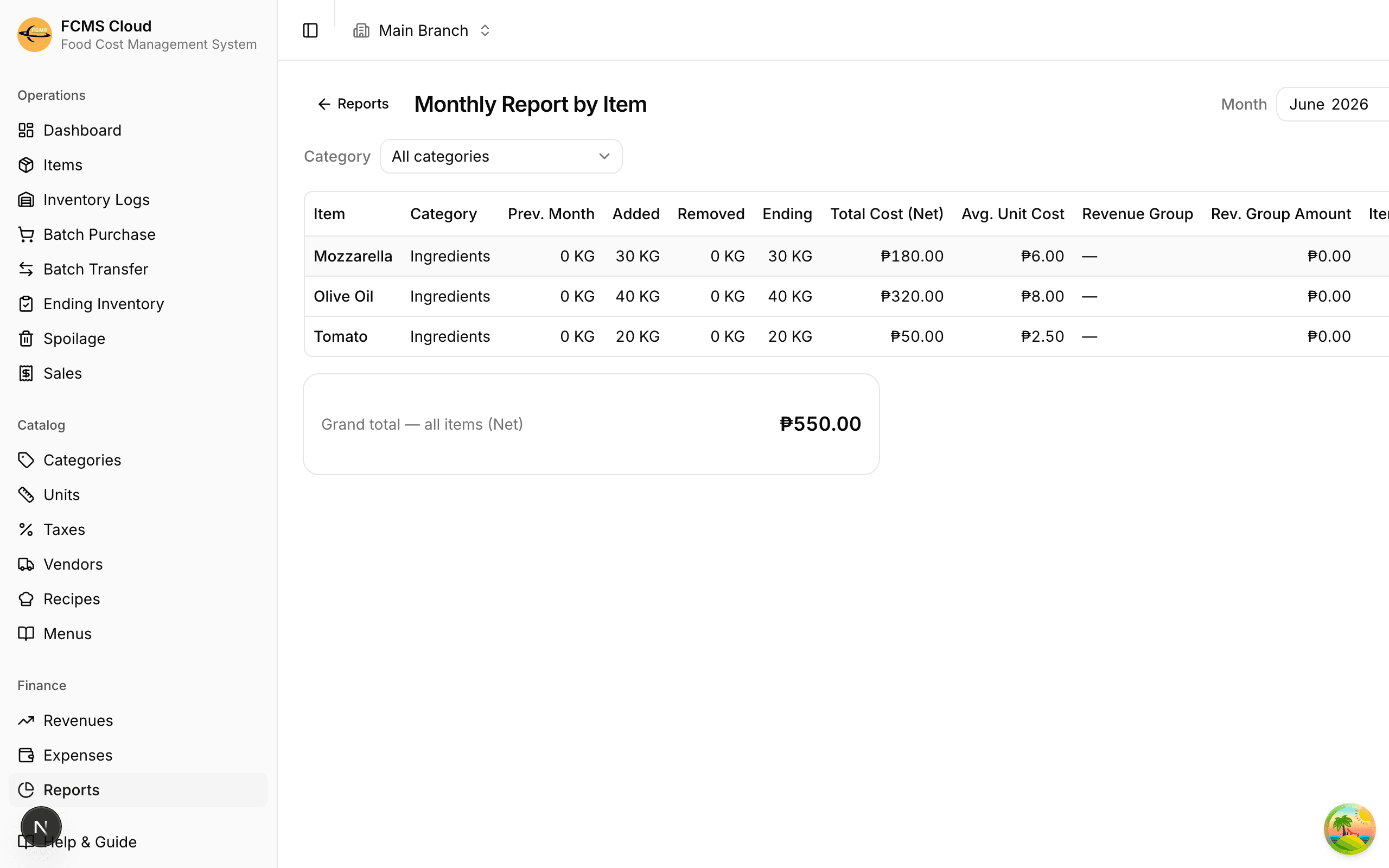This screenshot has width=1389, height=868.
Task: Click the round N badge icon
Action: [x=41, y=827]
